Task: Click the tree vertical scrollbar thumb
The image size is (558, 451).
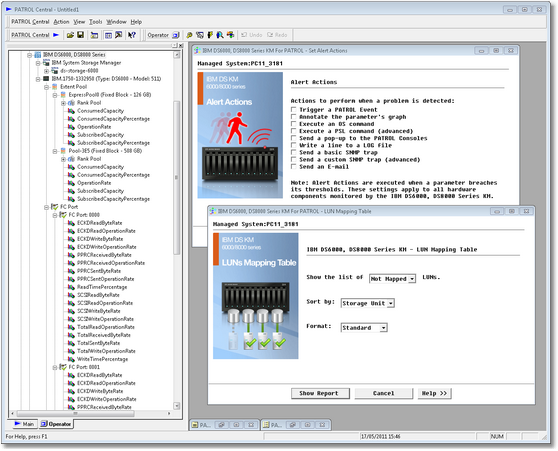Action: 177,177
